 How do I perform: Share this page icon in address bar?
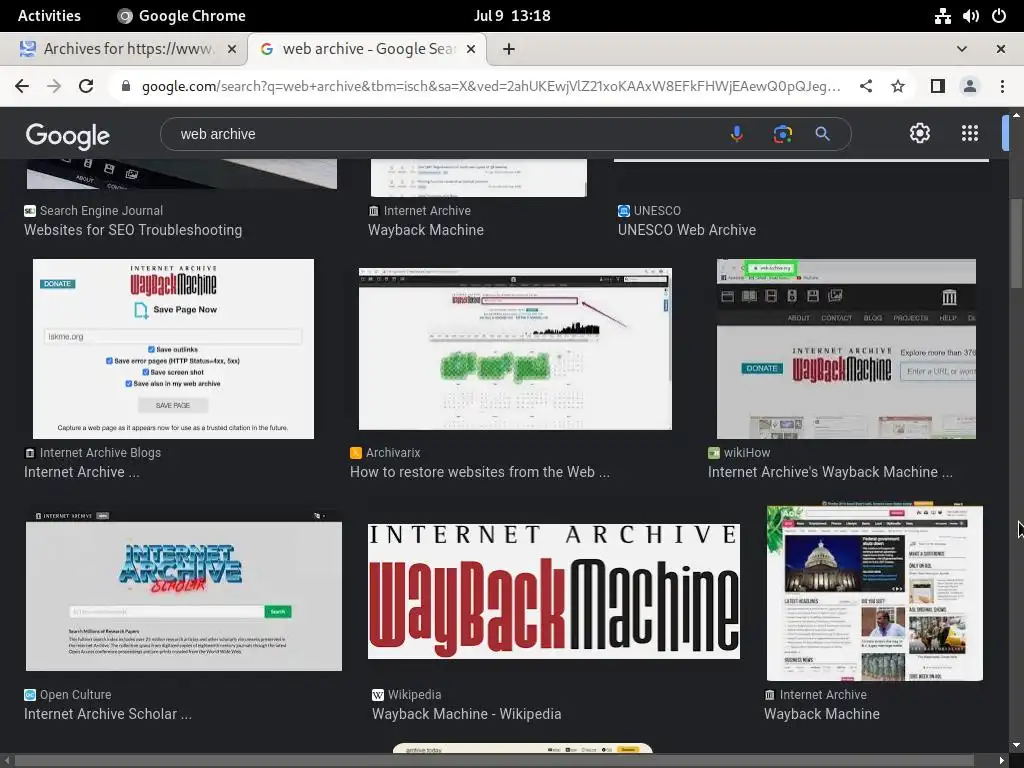866,86
